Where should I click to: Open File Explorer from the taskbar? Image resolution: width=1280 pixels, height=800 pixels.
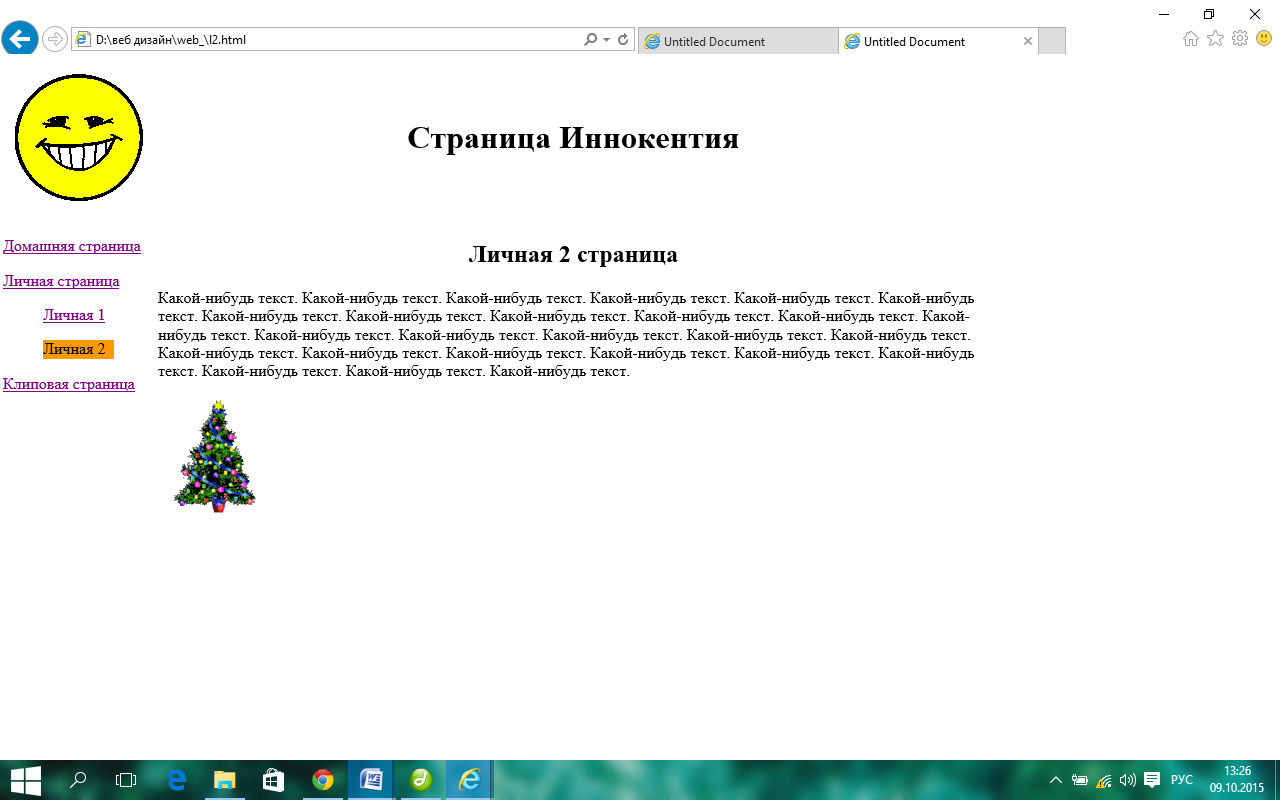coord(224,780)
